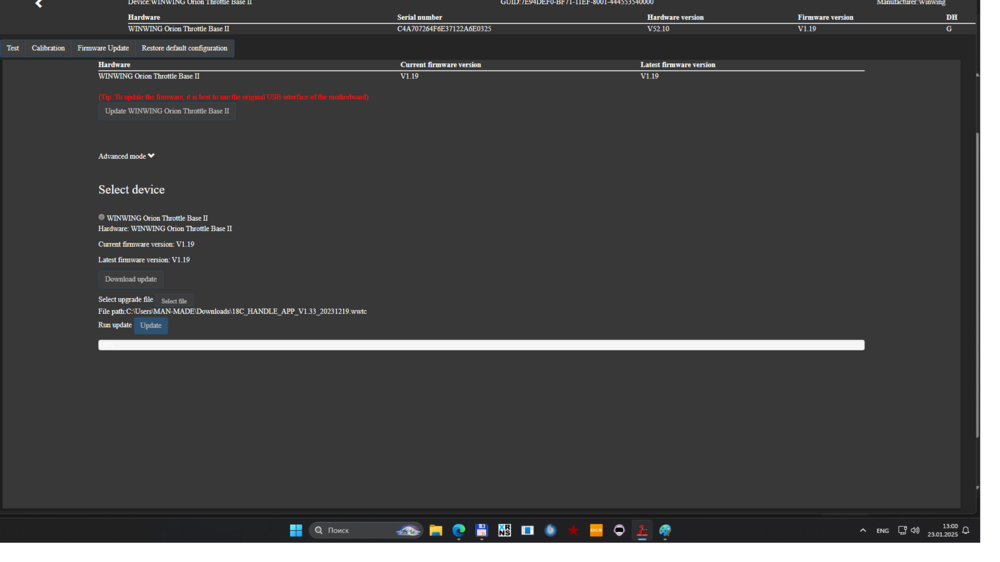Click the Download update button
The height and width of the screenshot is (562, 1000).
(131, 279)
